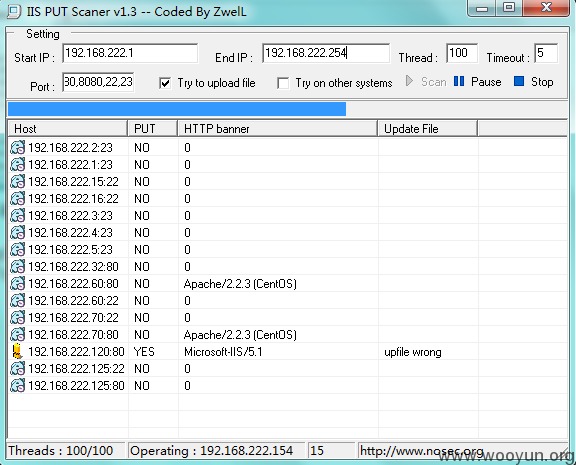Image resolution: width=576 pixels, height=465 pixels.
Task: Focus the End IP input field
Action: point(326,53)
